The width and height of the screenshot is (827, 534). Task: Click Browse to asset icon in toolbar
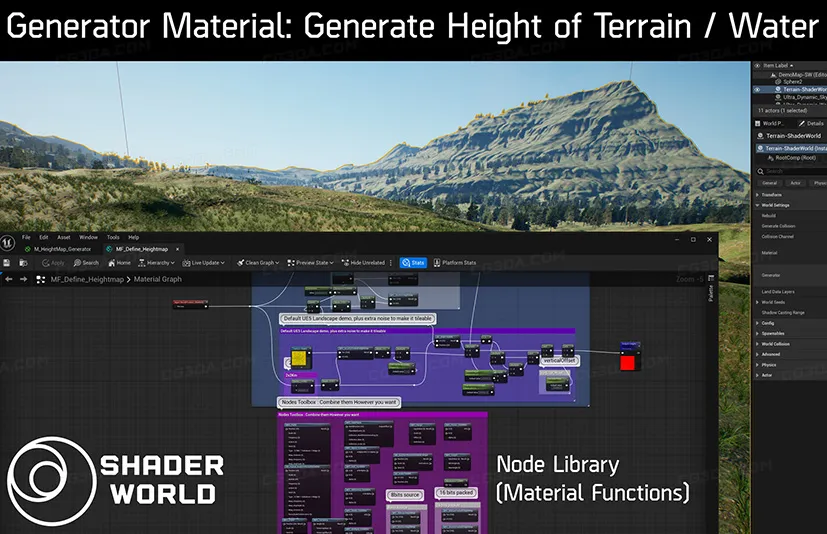tap(23, 263)
